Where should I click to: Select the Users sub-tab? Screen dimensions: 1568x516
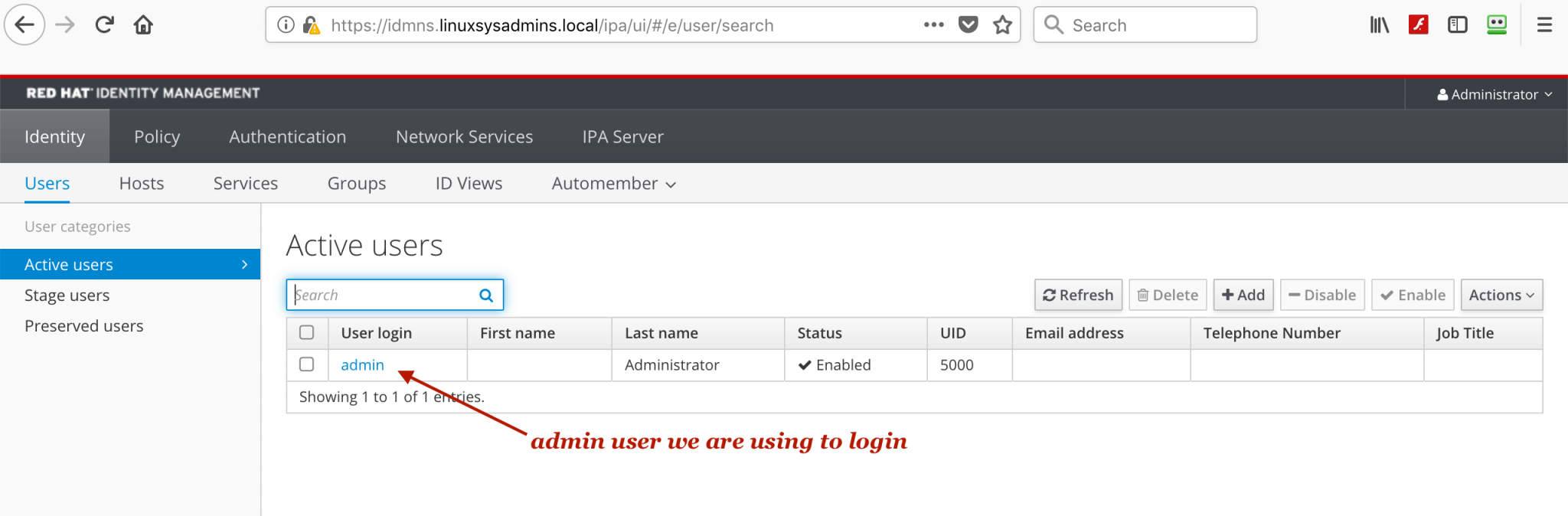(47, 184)
